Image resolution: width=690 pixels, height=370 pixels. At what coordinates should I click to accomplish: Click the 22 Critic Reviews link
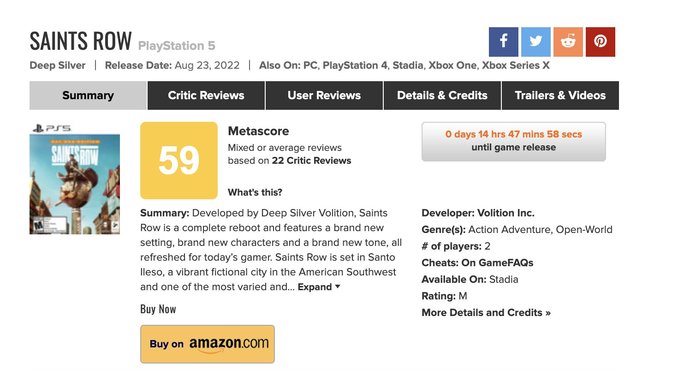coord(311,161)
